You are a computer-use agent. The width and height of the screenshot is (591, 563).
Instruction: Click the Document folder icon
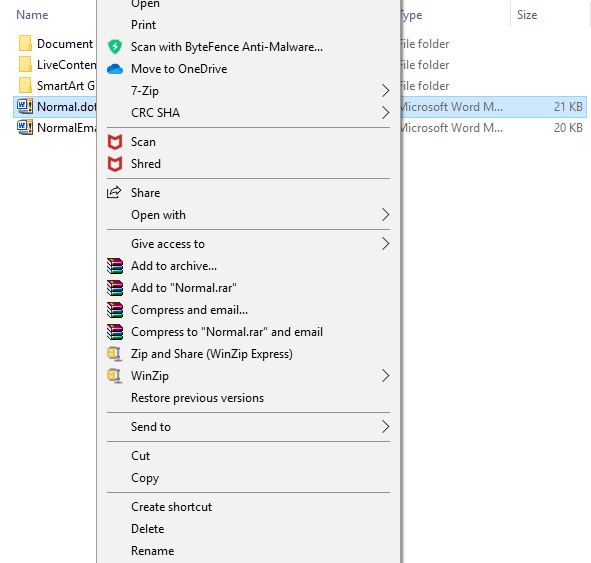(25, 43)
